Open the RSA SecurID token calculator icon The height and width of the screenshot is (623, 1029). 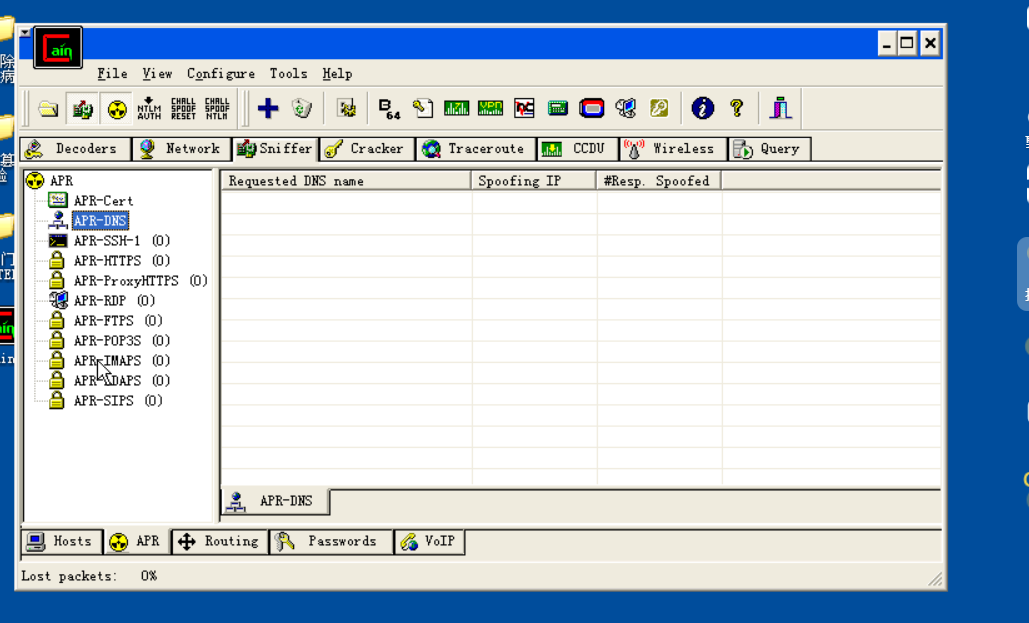click(x=591, y=108)
